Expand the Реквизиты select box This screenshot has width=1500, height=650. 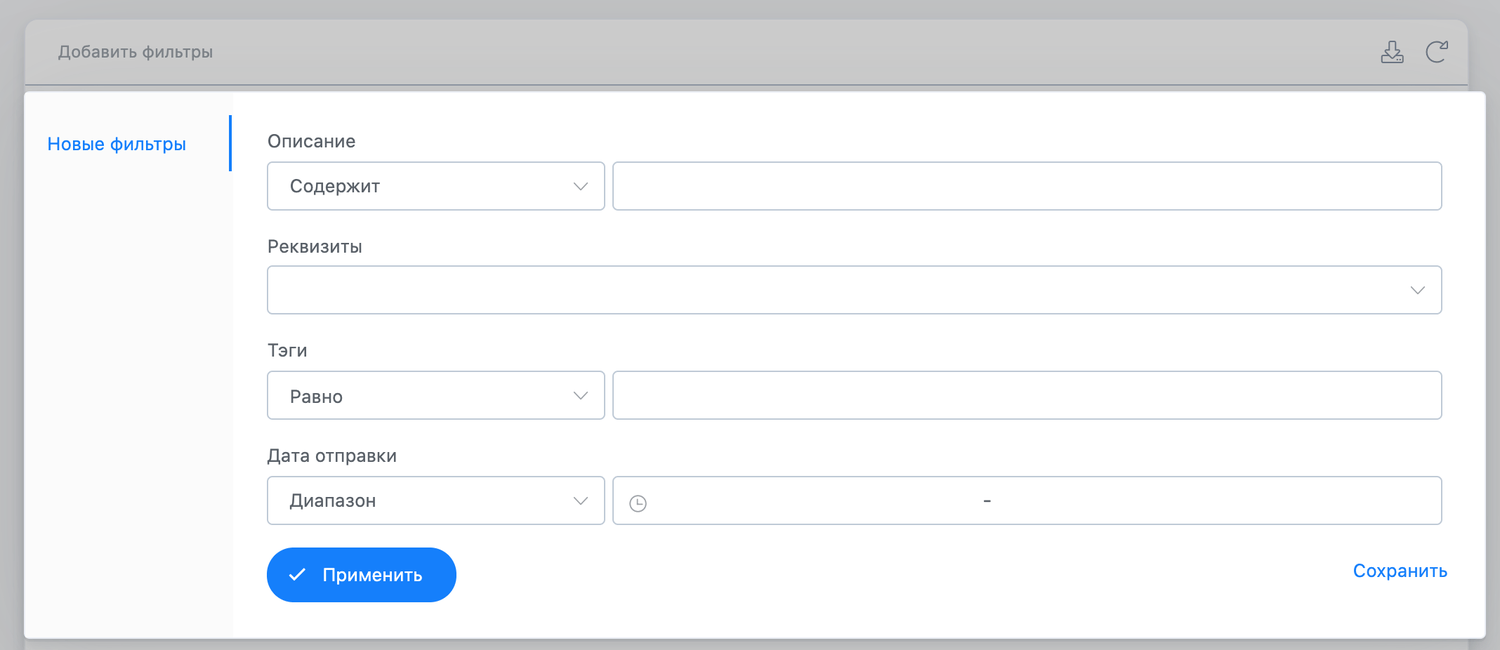854,290
